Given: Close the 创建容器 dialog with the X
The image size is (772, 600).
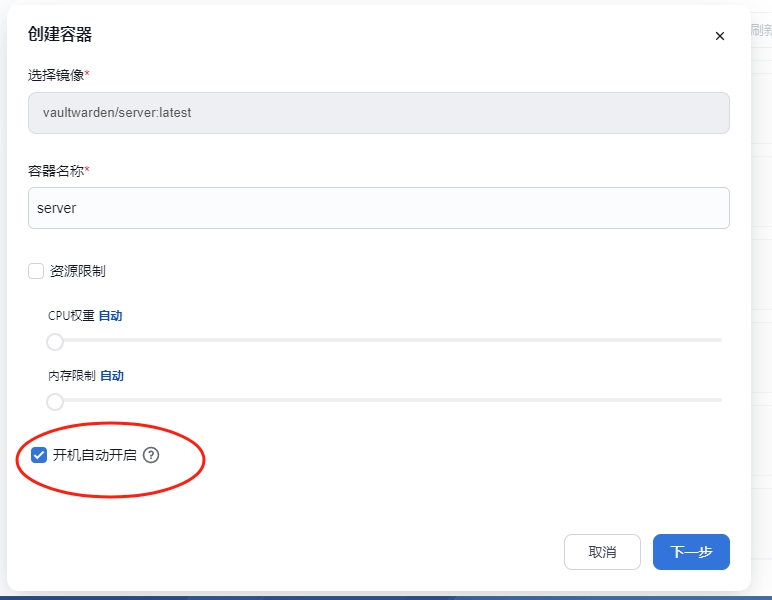Looking at the screenshot, I should click(719, 36).
